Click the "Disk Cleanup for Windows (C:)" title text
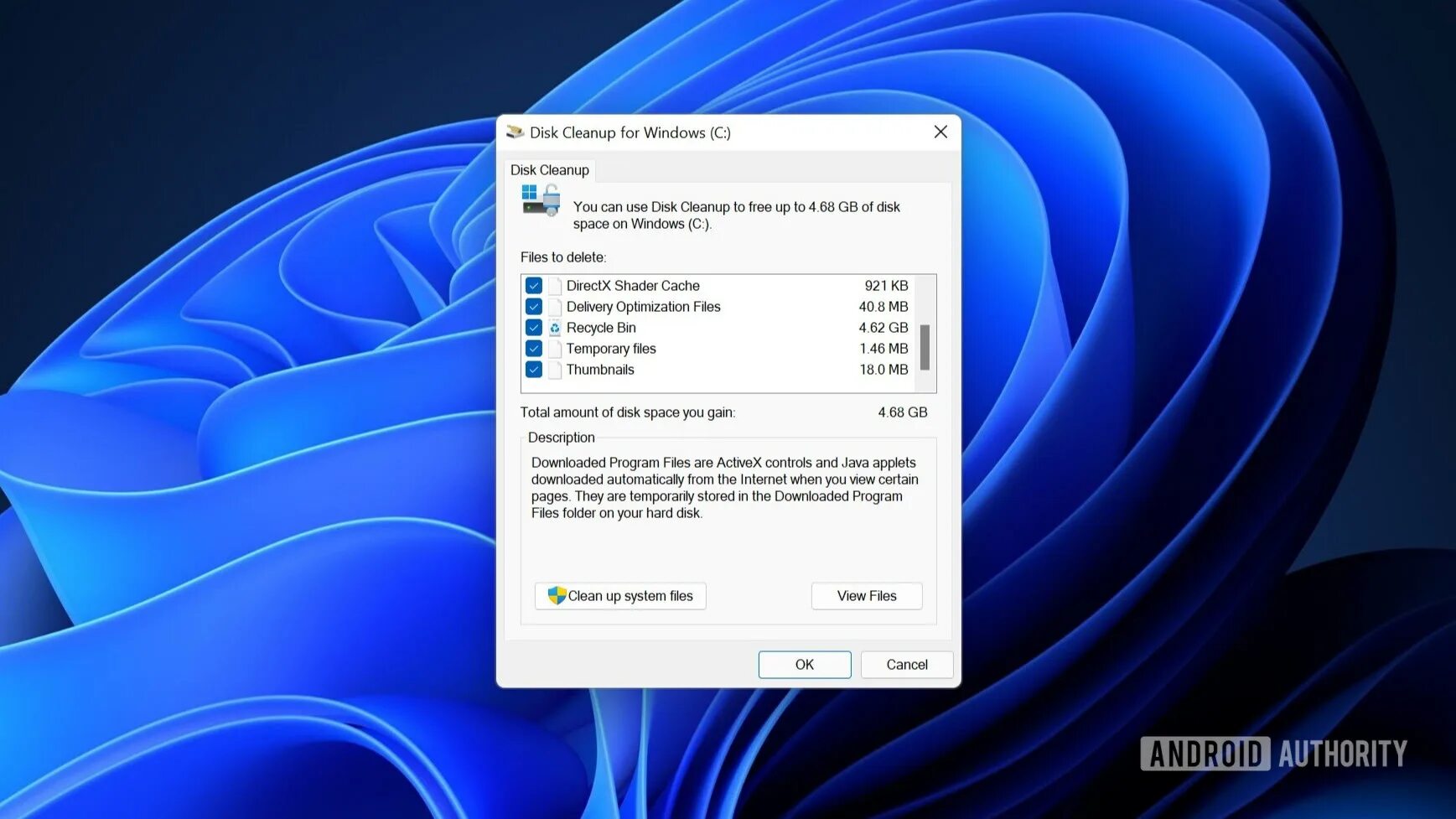Image resolution: width=1456 pixels, height=819 pixels. [x=630, y=132]
